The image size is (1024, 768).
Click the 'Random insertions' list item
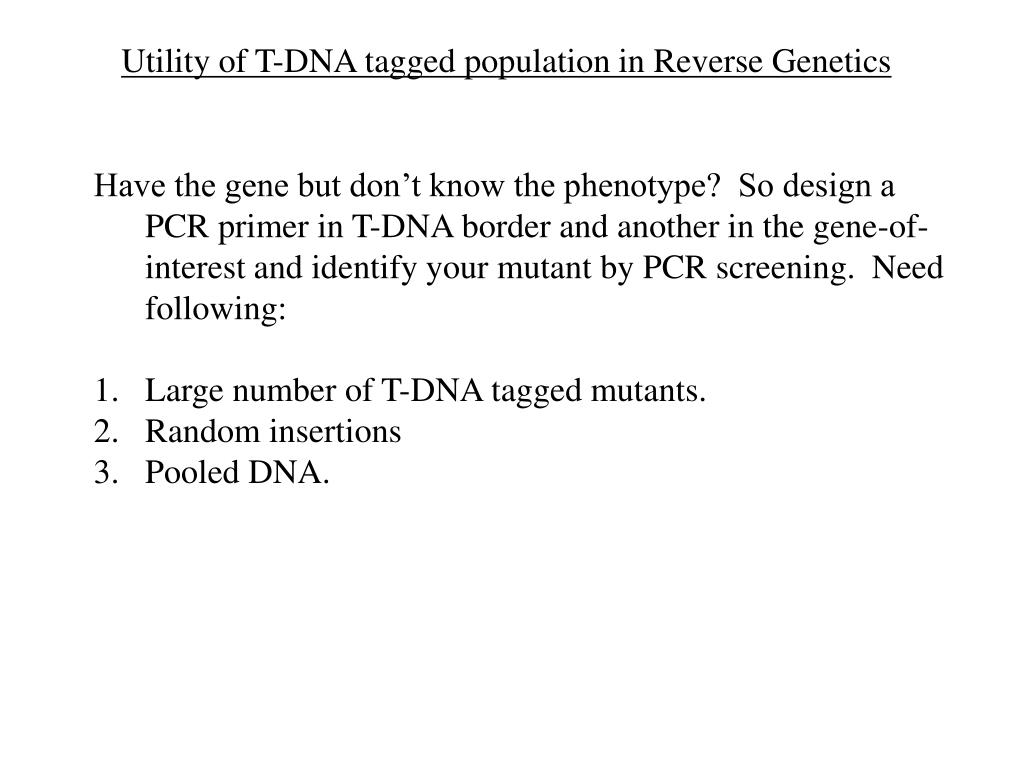pos(273,432)
